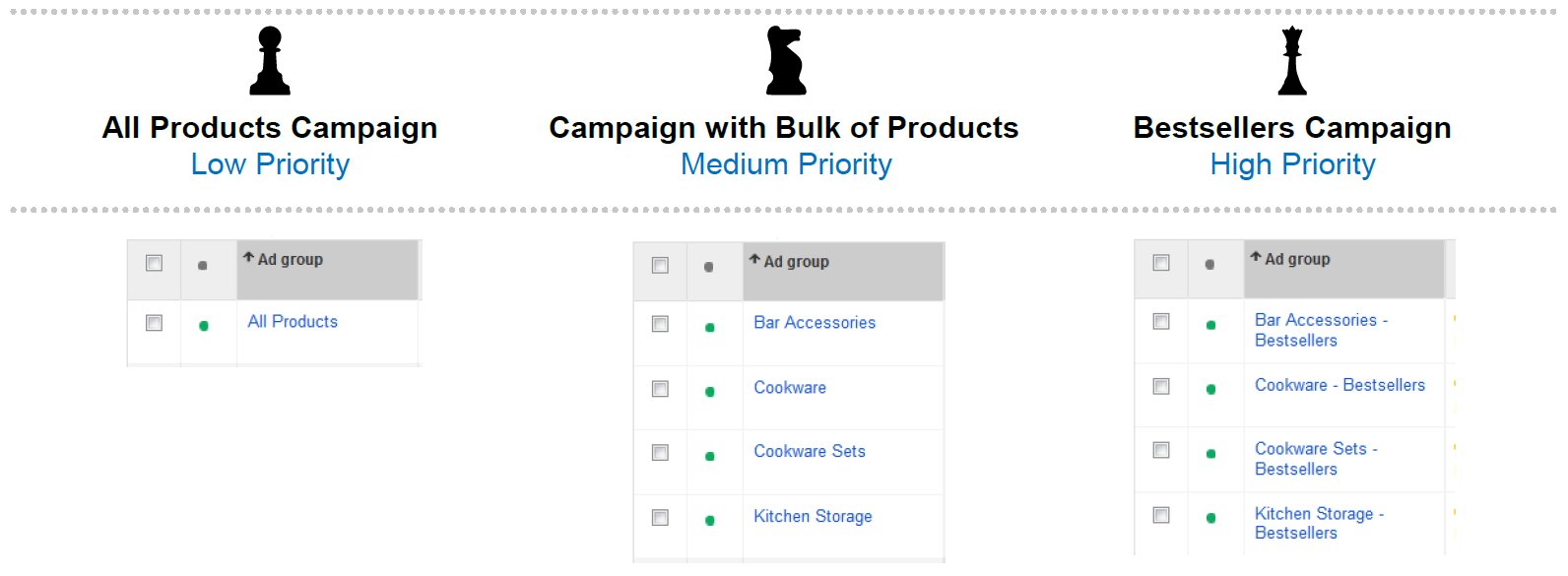
Task: Click green status dot beside Kitchen Storage - Bestsellers
Action: point(1210,518)
